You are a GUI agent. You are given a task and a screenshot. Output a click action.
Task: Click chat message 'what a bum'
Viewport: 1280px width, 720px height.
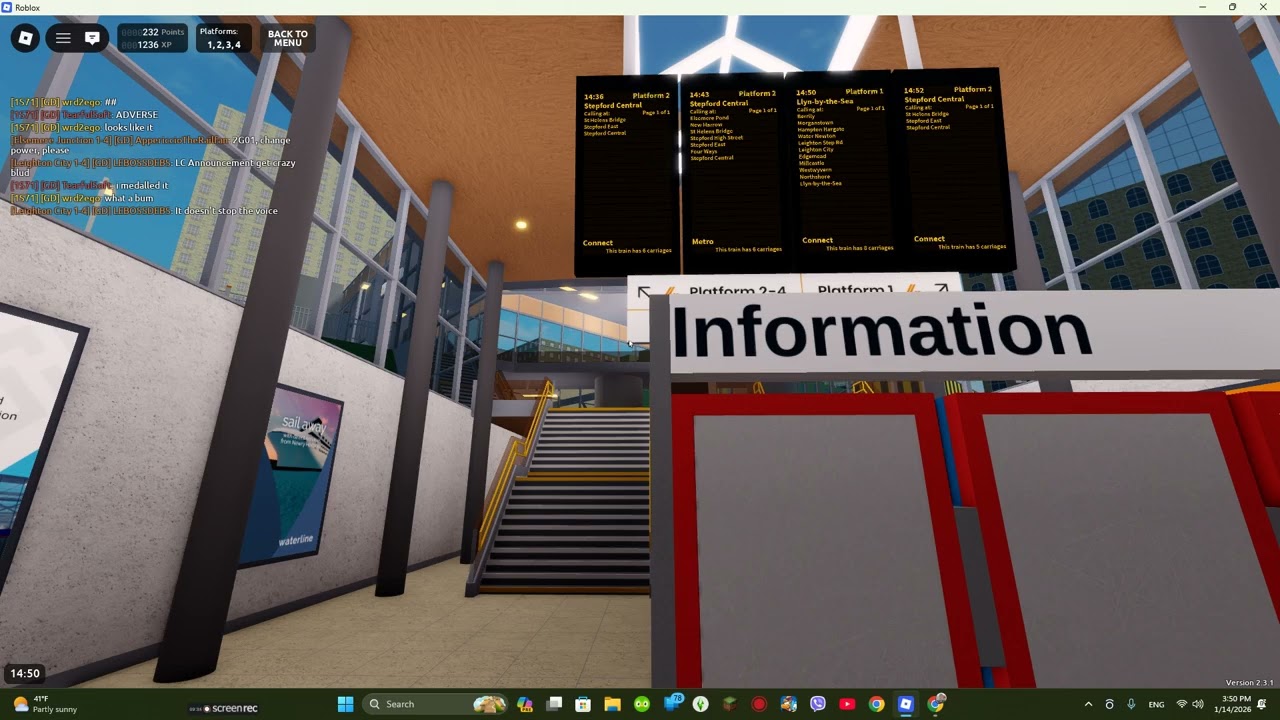82,198
